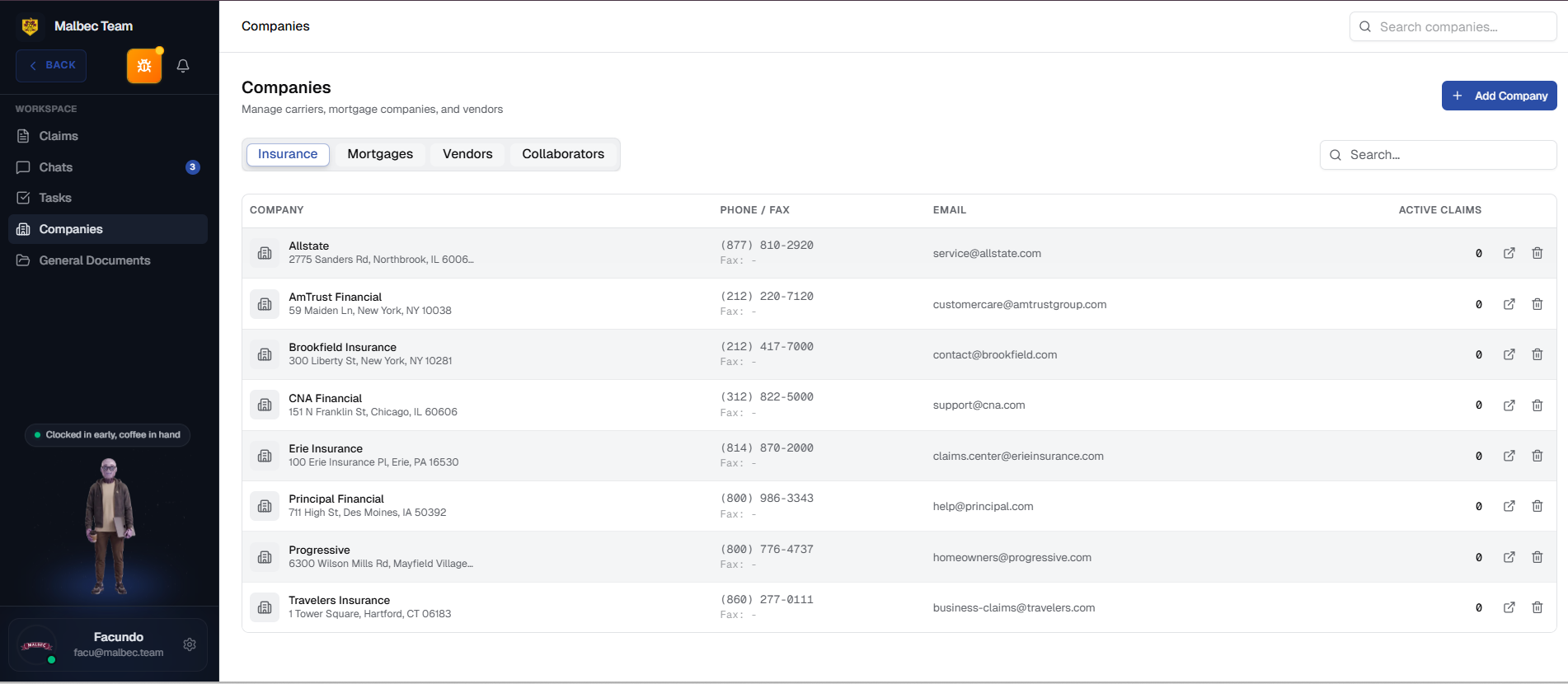Go to Claims in the sidebar

(108, 136)
